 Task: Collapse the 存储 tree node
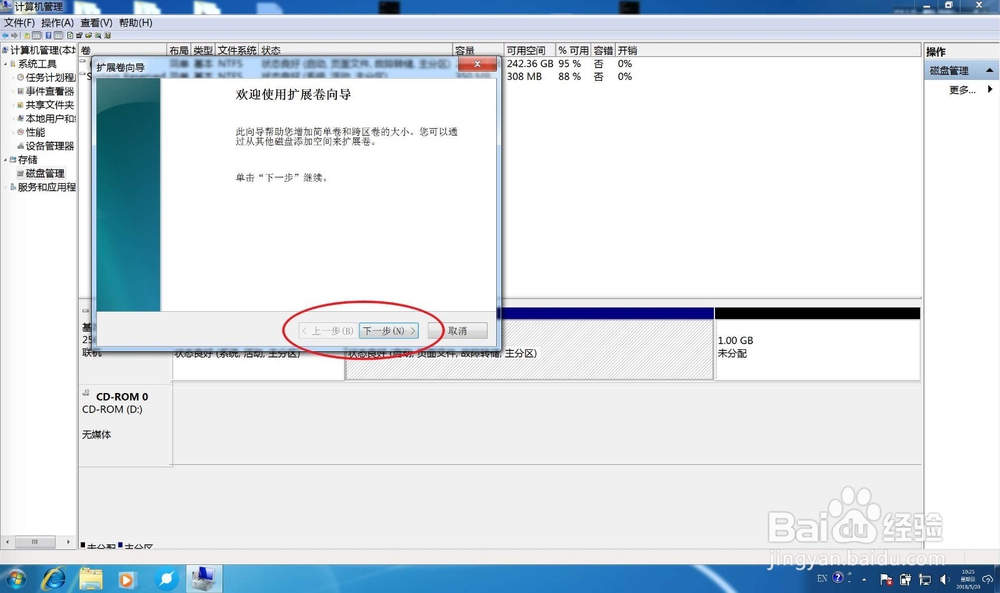[x=6, y=159]
